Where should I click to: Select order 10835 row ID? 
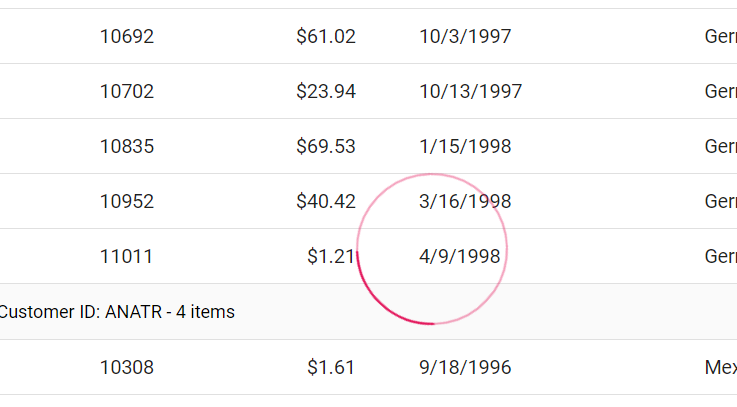pyautogui.click(x=127, y=147)
